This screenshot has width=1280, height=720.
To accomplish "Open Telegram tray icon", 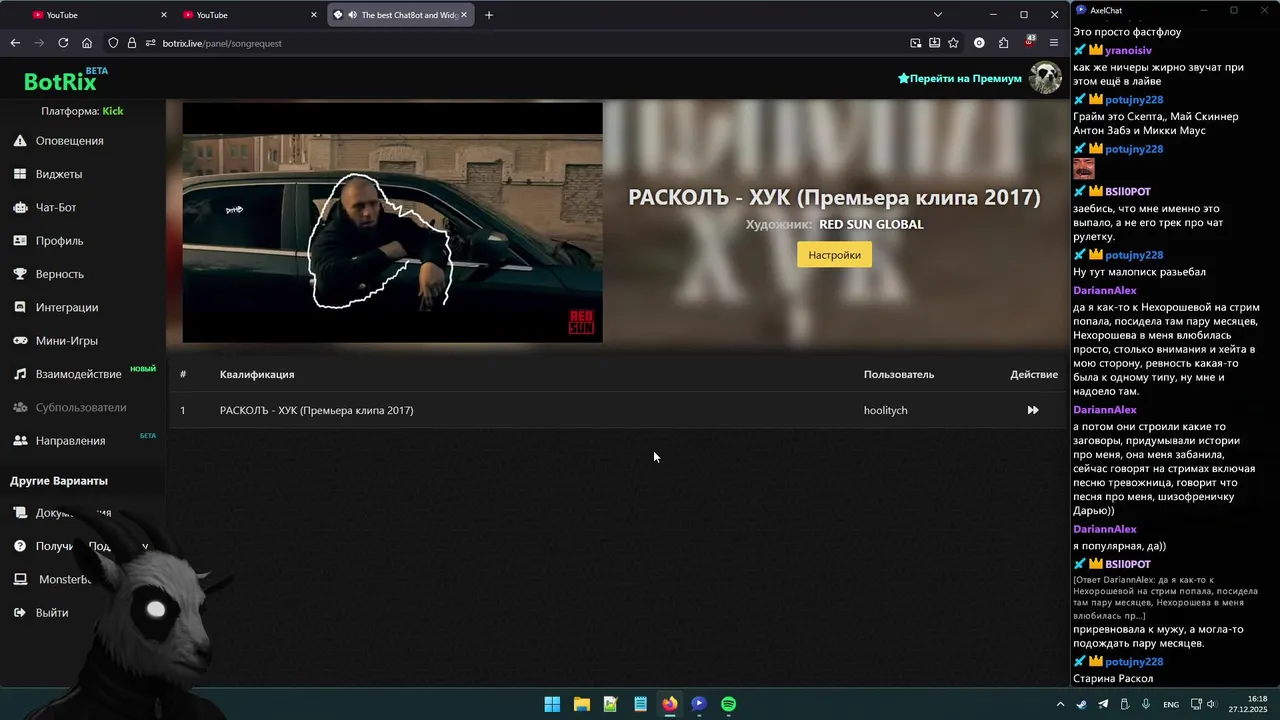I will [x=1103, y=704].
